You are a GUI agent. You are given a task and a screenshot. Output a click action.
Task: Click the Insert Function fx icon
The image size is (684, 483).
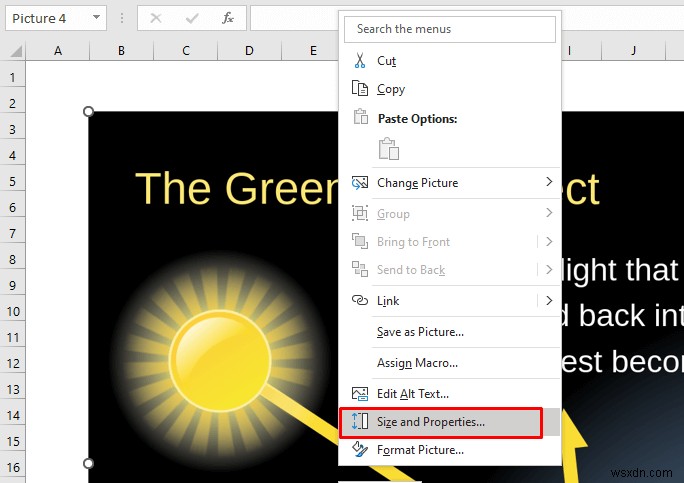coord(228,18)
